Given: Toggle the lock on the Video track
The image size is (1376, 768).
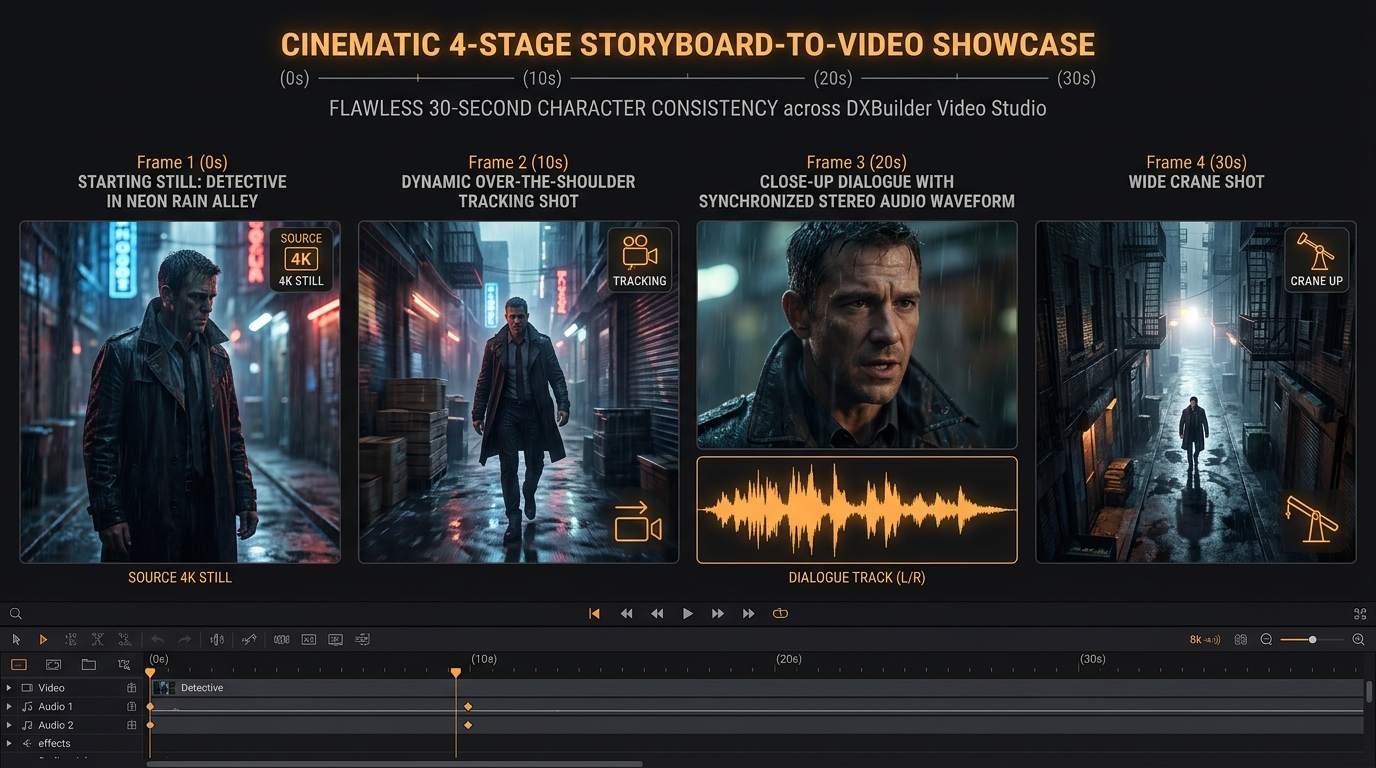Looking at the screenshot, I should pyautogui.click(x=131, y=688).
